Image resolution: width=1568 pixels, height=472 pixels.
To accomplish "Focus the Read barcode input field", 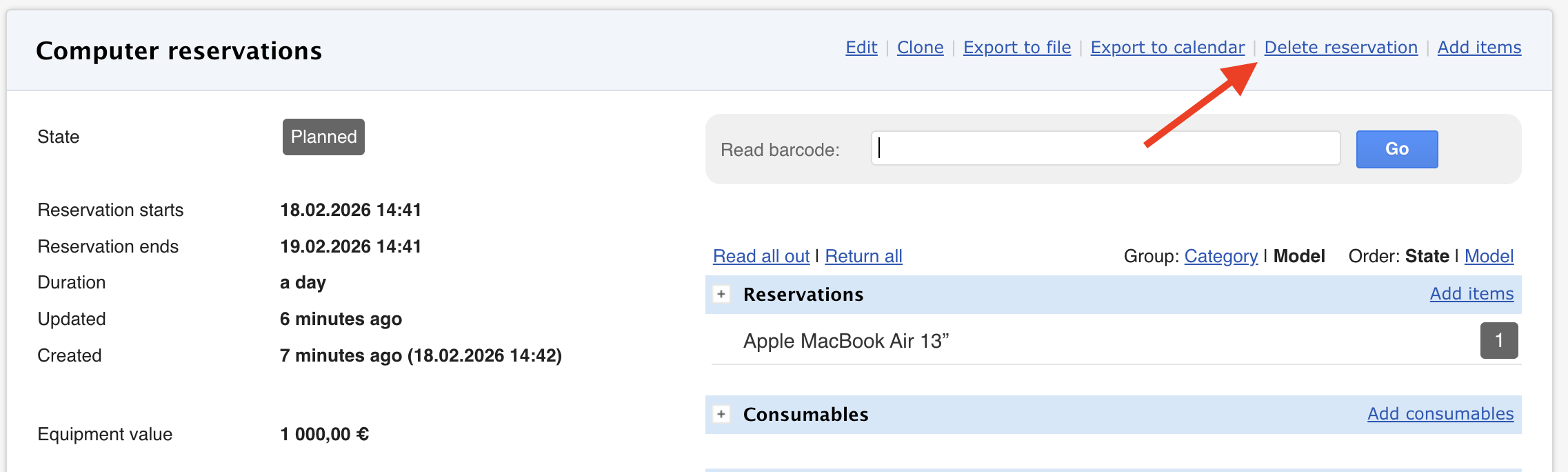I will [x=1105, y=148].
